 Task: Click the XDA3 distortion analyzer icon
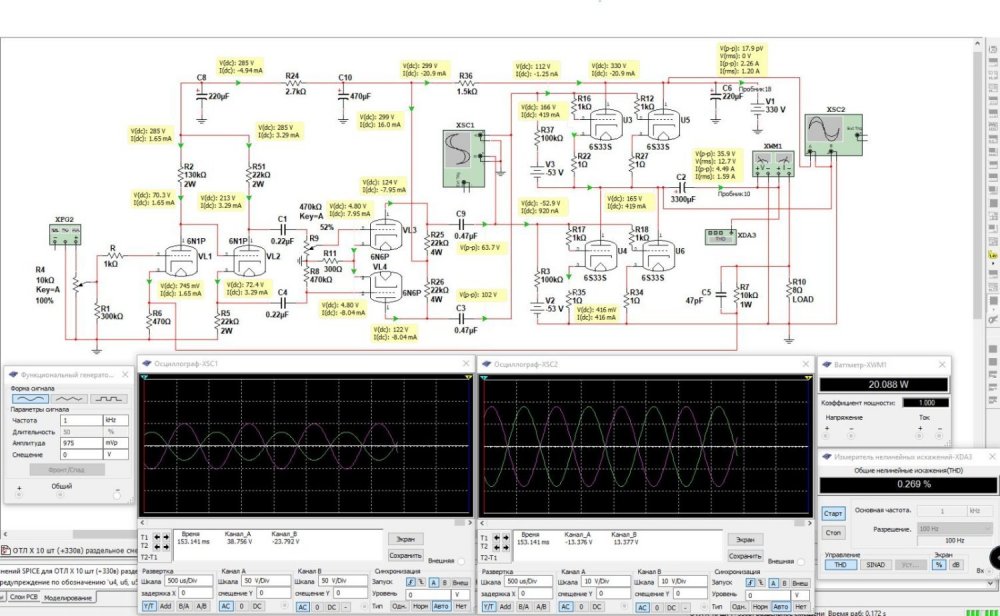(718, 235)
